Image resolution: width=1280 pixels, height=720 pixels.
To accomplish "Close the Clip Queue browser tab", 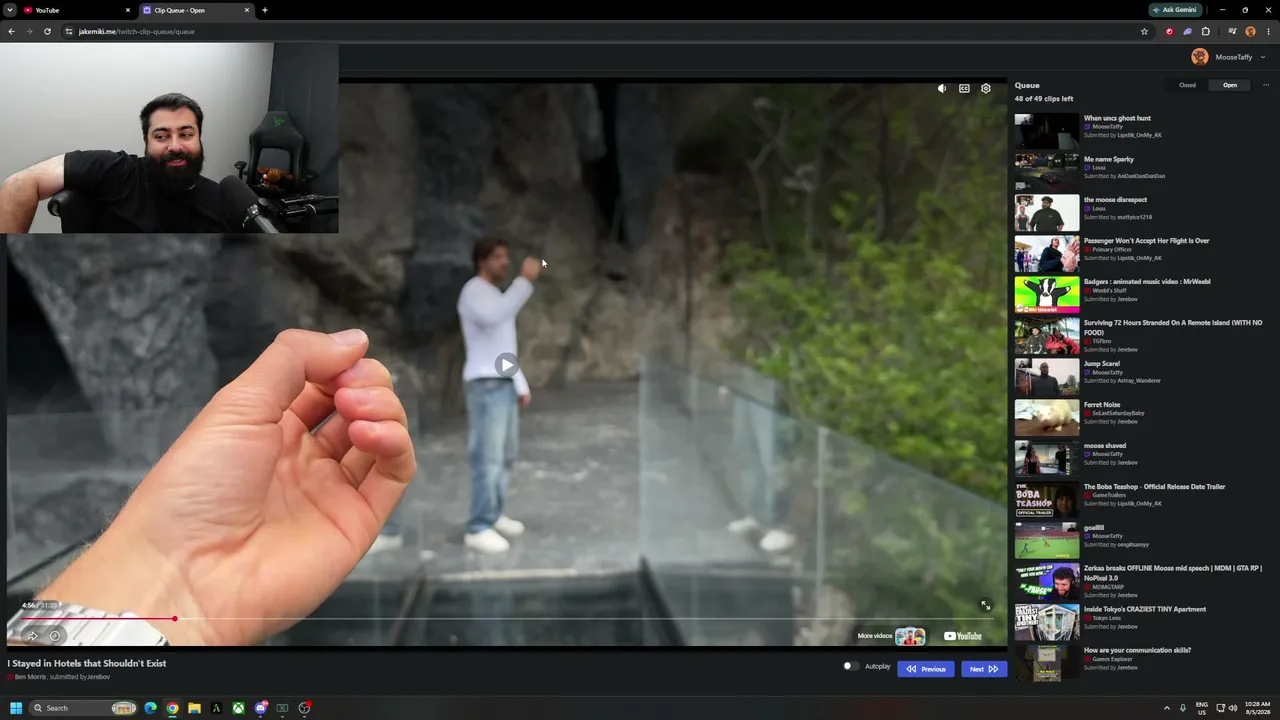I will pos(247,10).
